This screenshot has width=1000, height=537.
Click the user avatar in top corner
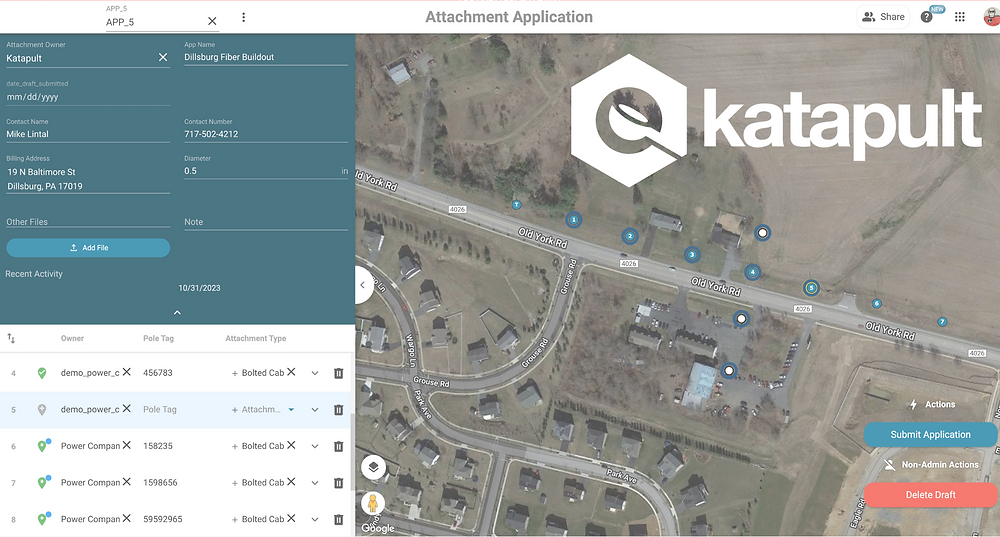tap(992, 17)
